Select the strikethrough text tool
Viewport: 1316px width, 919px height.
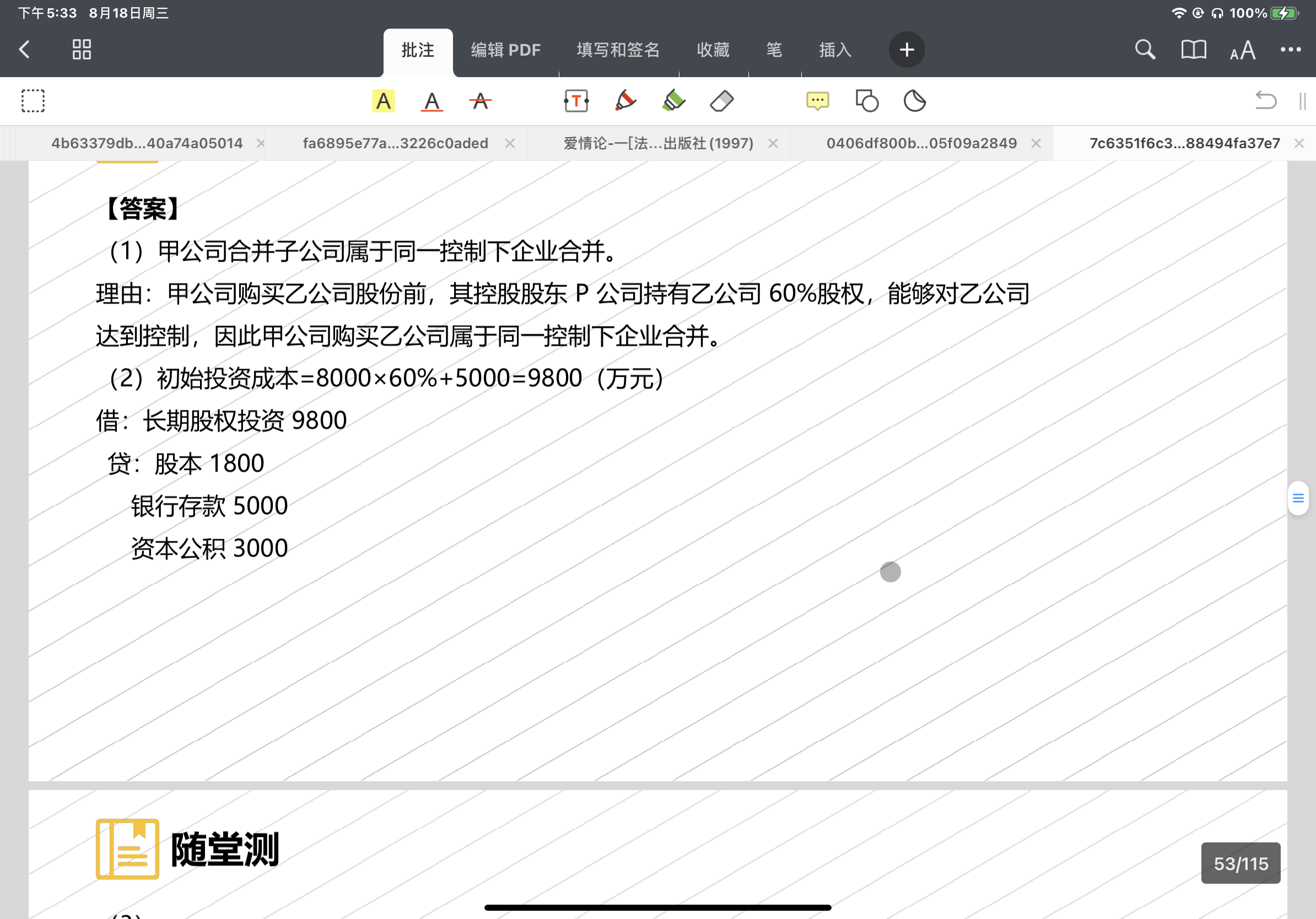pyautogui.click(x=480, y=101)
